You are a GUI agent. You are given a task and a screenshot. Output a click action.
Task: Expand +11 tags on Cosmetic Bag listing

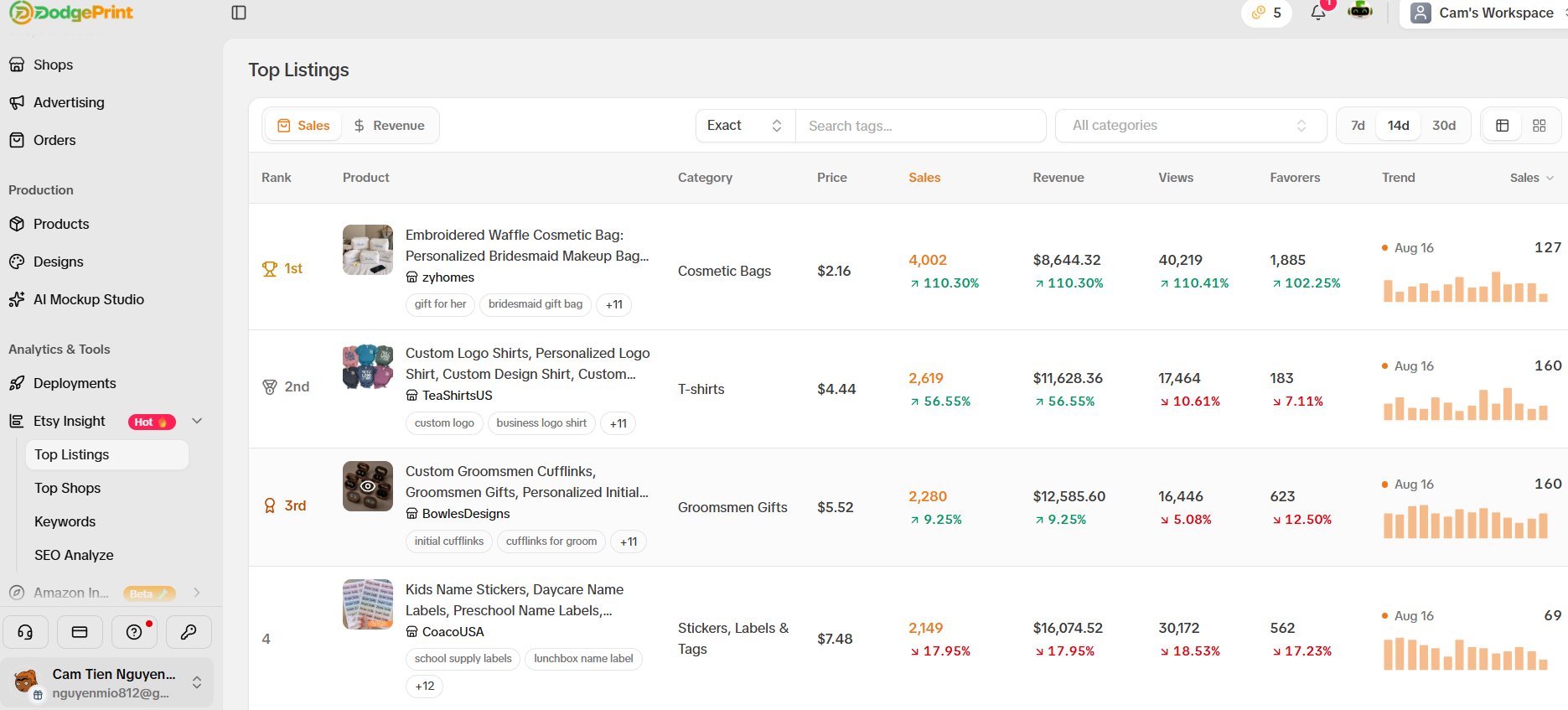614,305
